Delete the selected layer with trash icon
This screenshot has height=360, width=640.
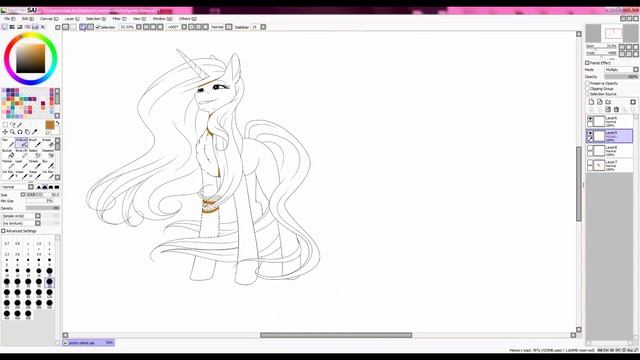[616, 109]
